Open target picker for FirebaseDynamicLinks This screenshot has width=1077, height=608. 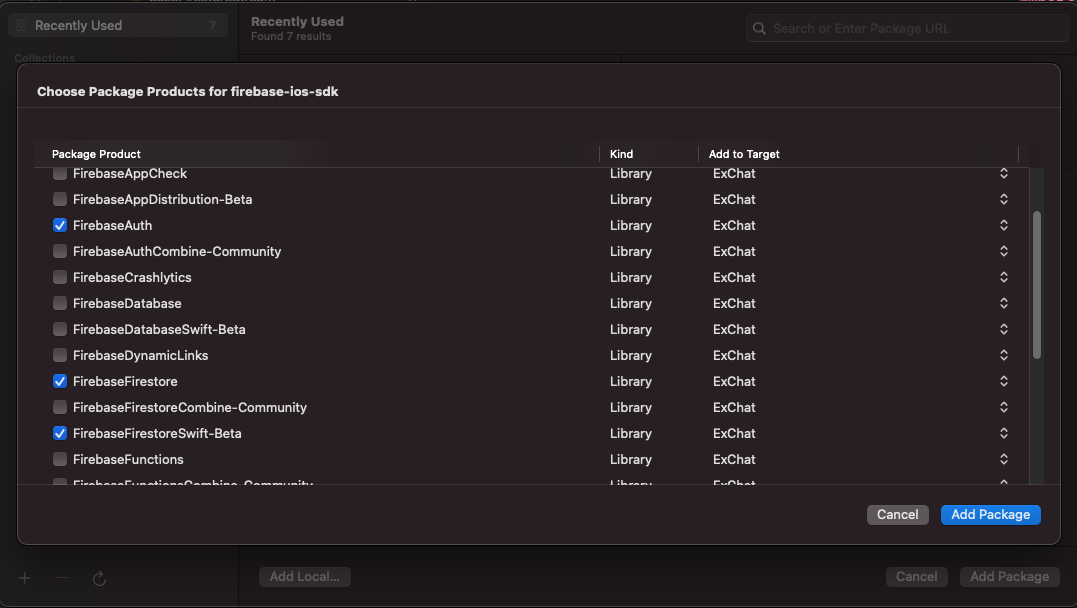[x=1004, y=355]
